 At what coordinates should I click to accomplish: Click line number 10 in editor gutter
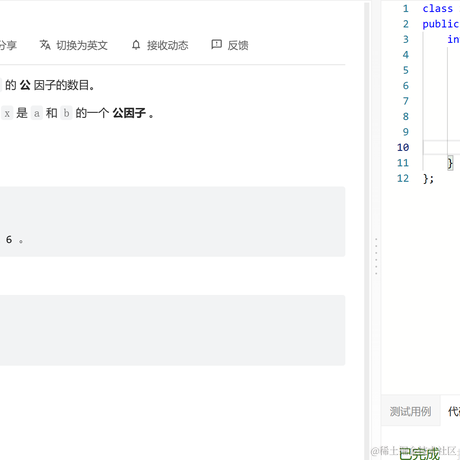[403, 147]
